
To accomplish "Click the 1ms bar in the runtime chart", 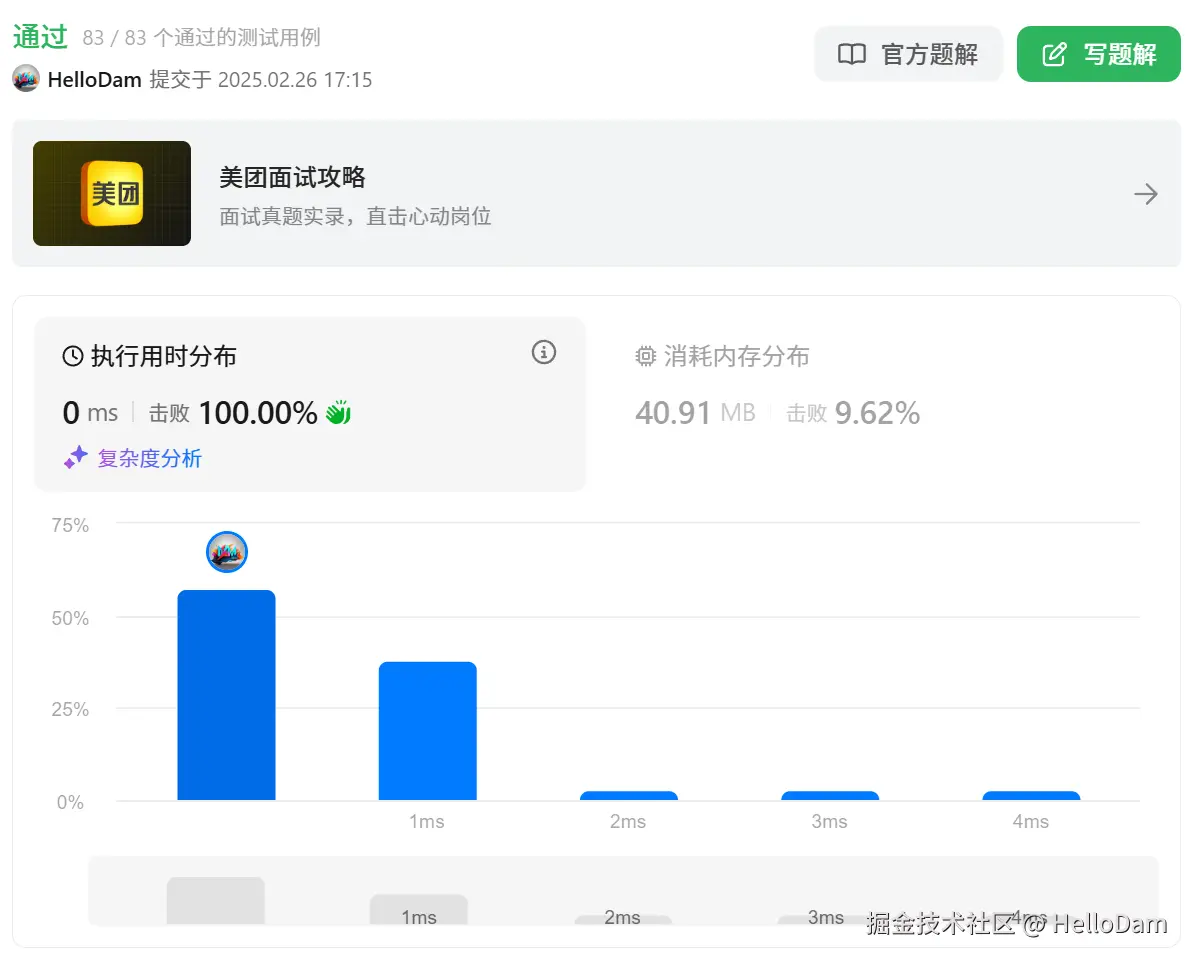I will tap(427, 730).
